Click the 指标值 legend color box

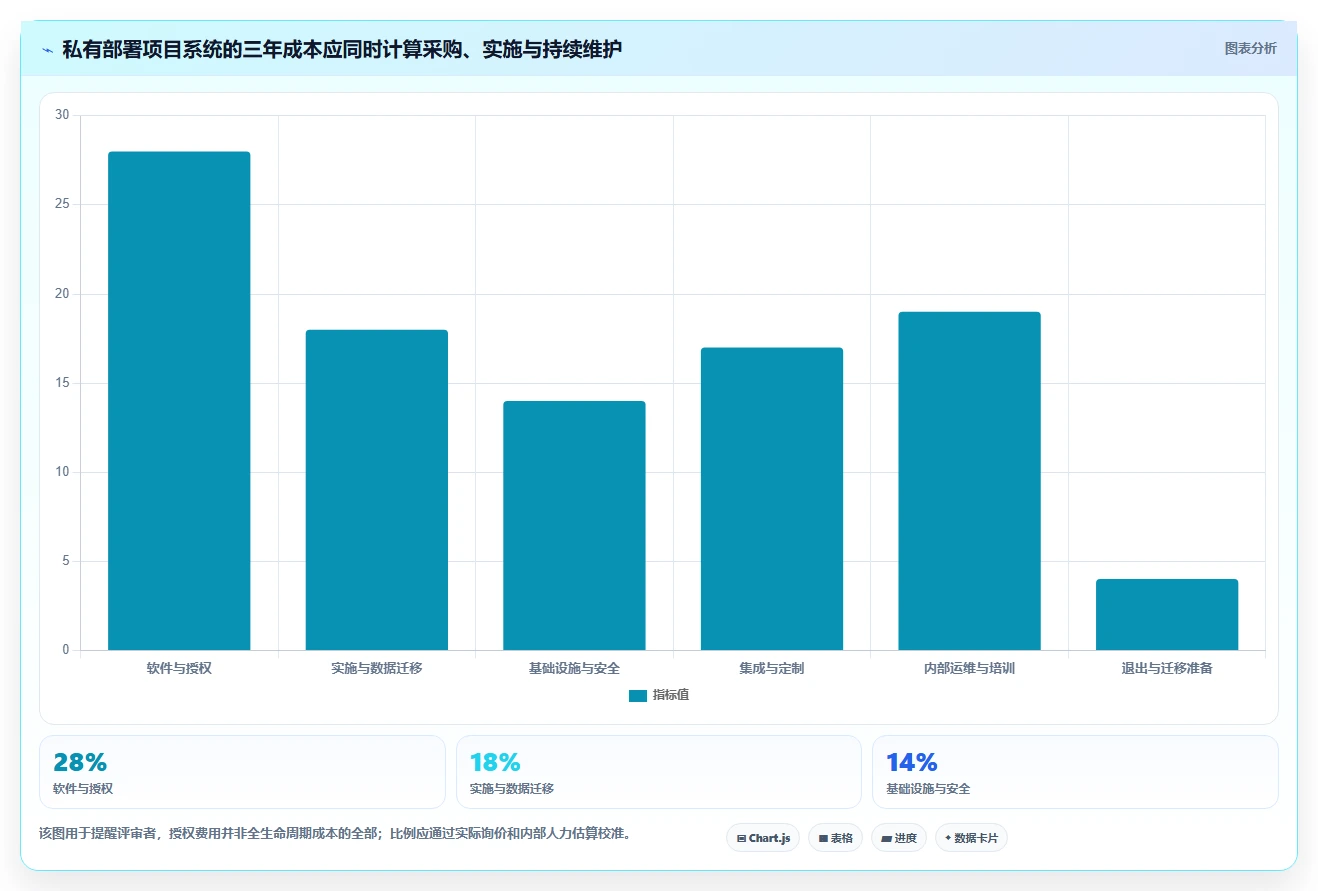pyautogui.click(x=638, y=696)
